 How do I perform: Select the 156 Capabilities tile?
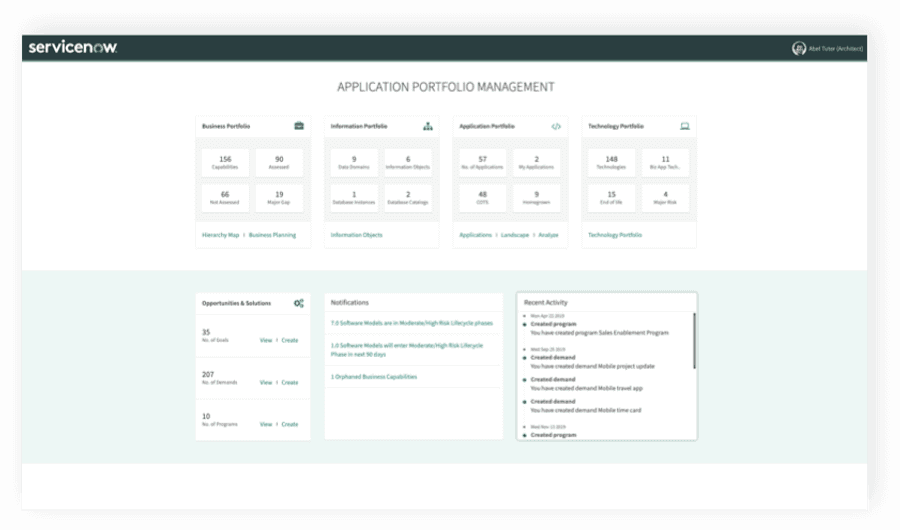pyautogui.click(x=225, y=163)
